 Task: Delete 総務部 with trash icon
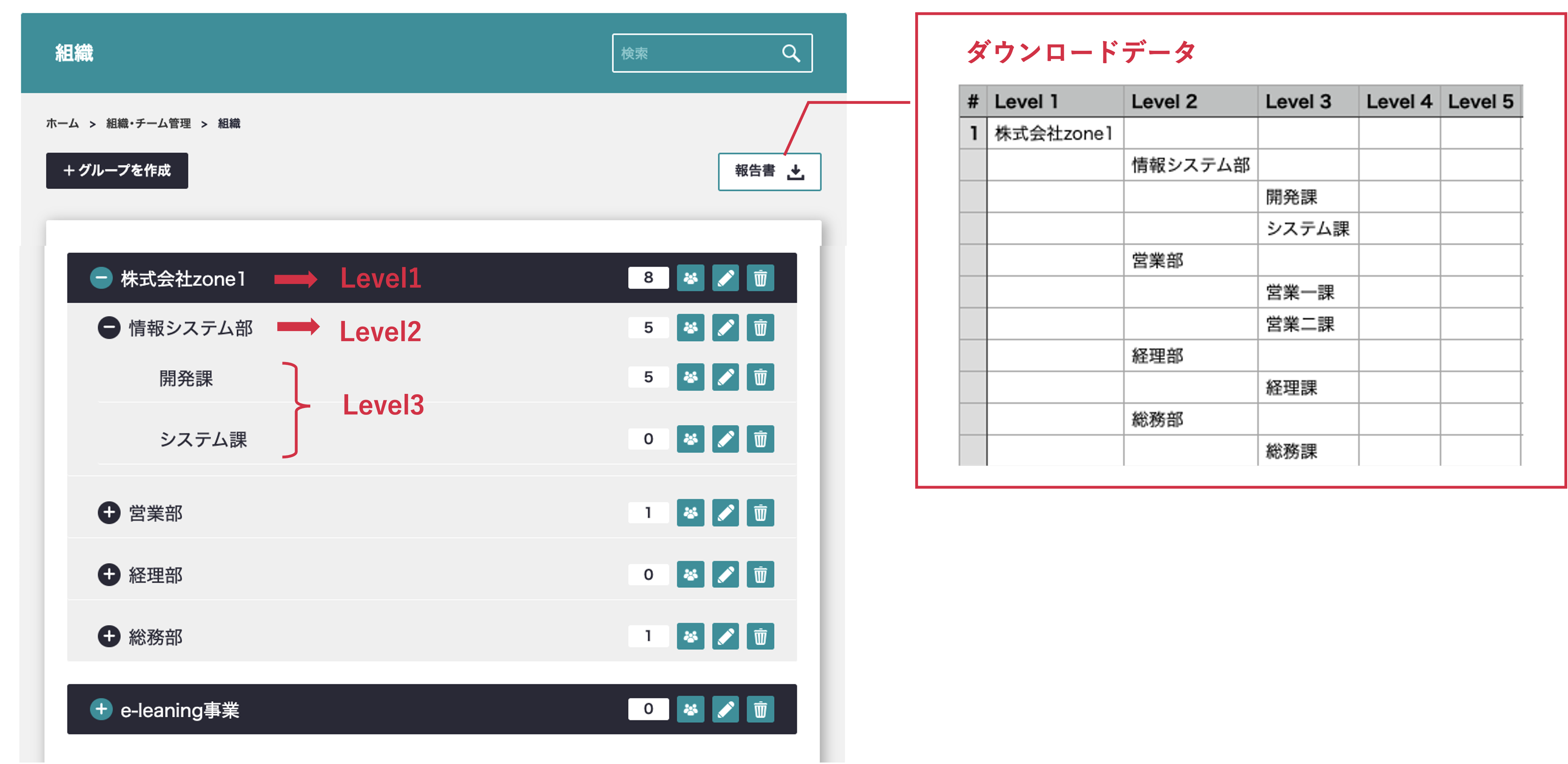760,636
